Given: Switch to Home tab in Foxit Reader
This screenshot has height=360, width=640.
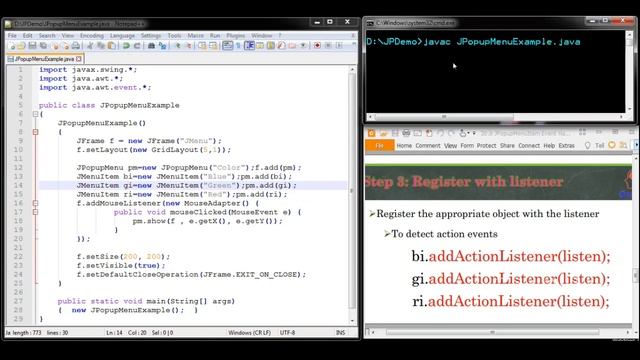Looking at the screenshot, I should coord(404,145).
